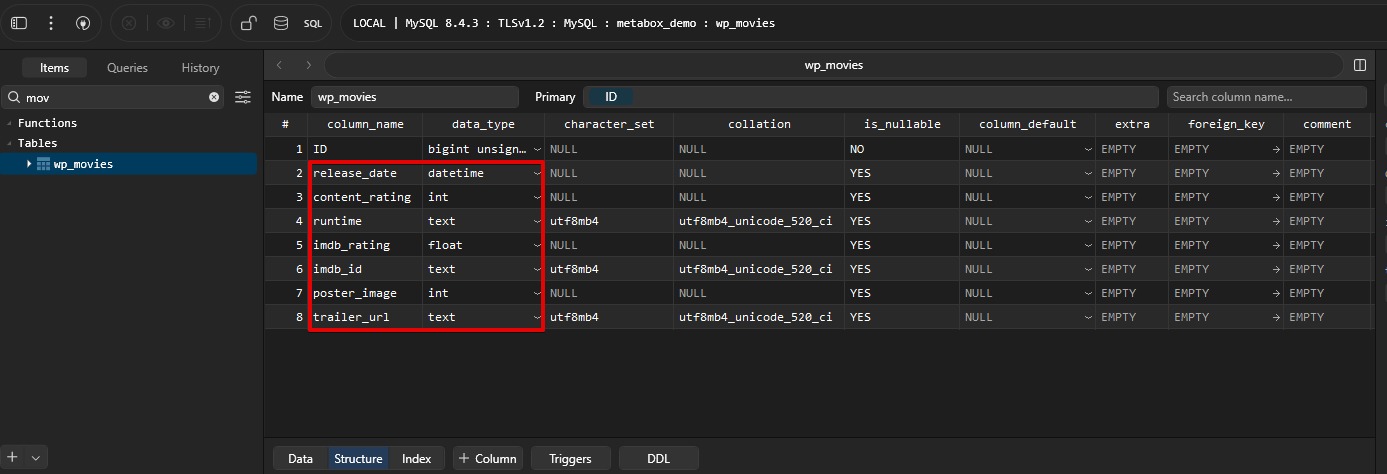1387x474 pixels.
Task: Click the split pane icon
Action: pyautogui.click(x=1360, y=65)
